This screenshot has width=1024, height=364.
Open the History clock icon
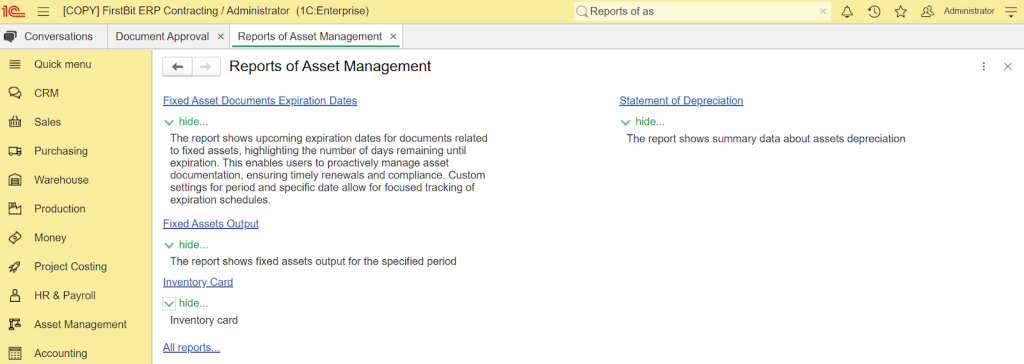(874, 11)
